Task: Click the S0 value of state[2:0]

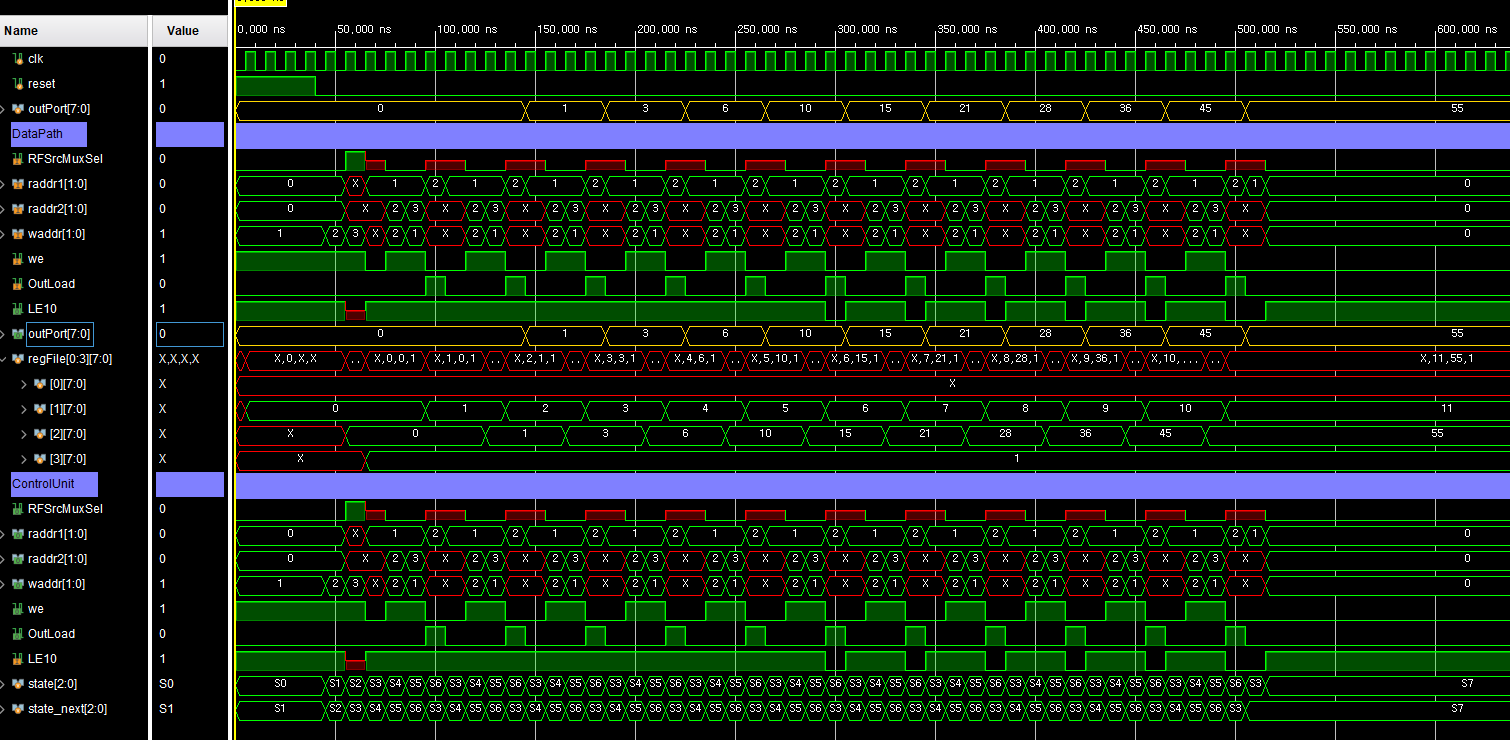Action: [x=166, y=684]
